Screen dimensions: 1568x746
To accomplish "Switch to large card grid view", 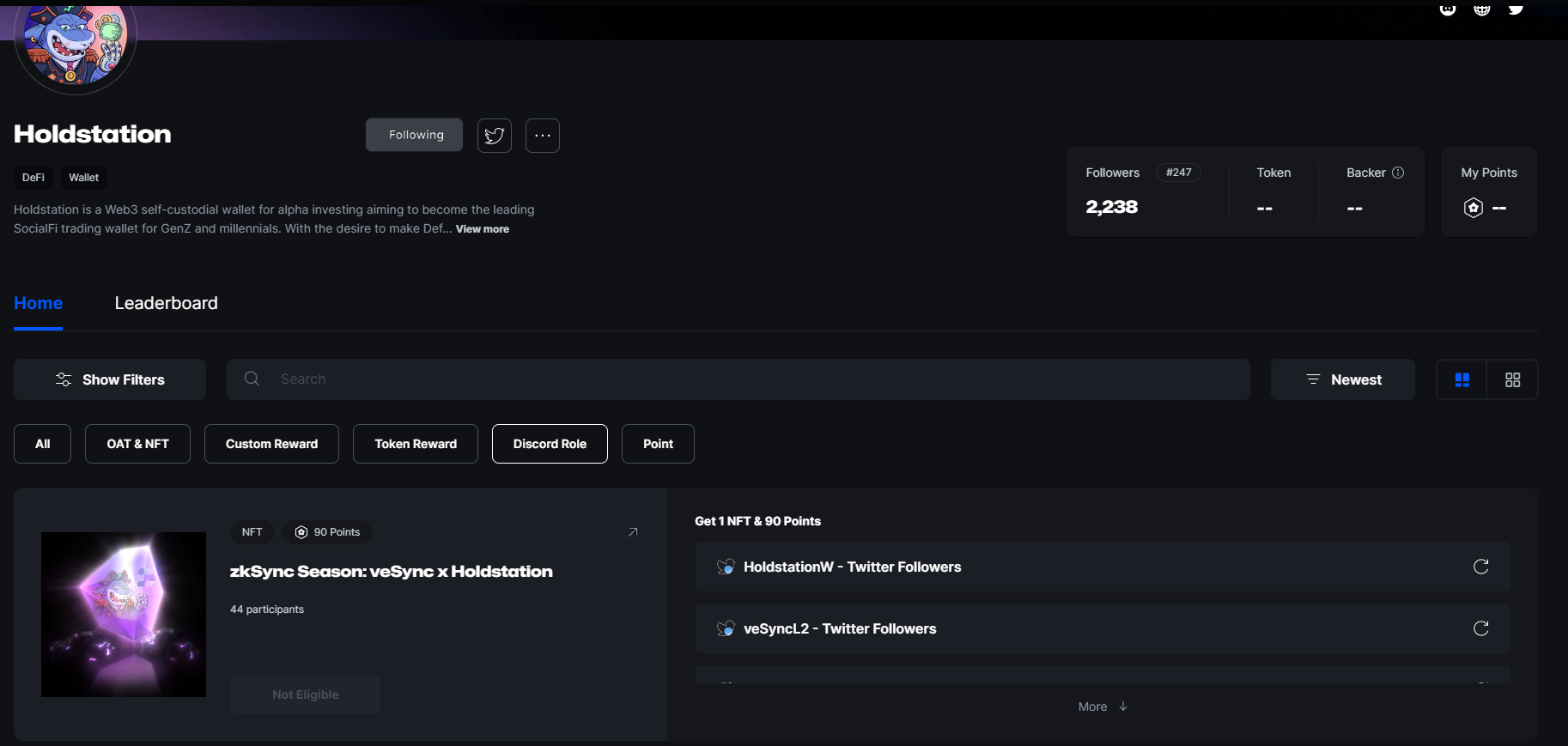I will pos(1462,379).
